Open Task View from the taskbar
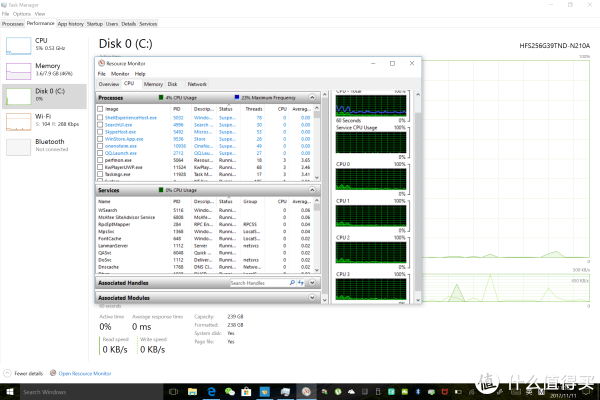Screen dimensions: 600x400 (173, 392)
